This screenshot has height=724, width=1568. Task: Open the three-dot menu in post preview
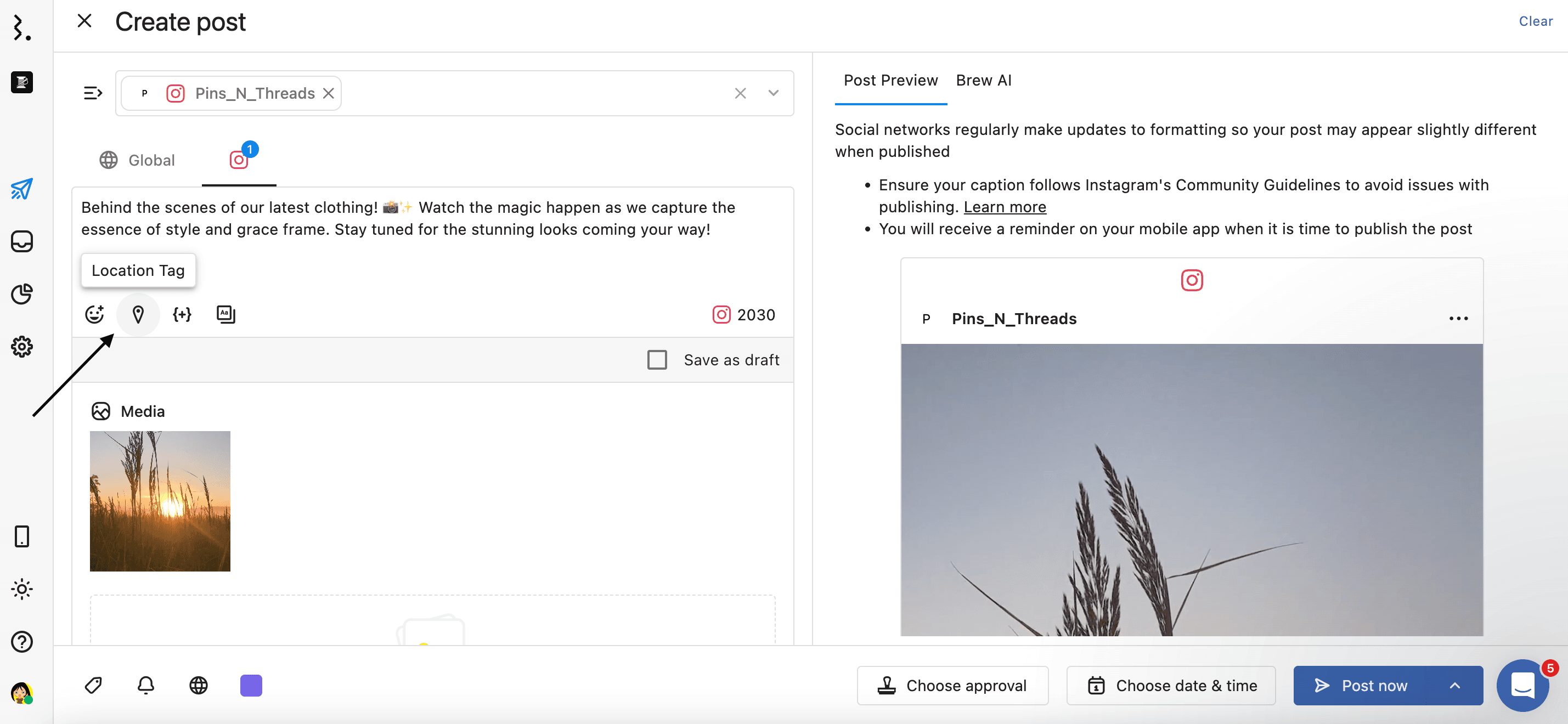point(1458,319)
